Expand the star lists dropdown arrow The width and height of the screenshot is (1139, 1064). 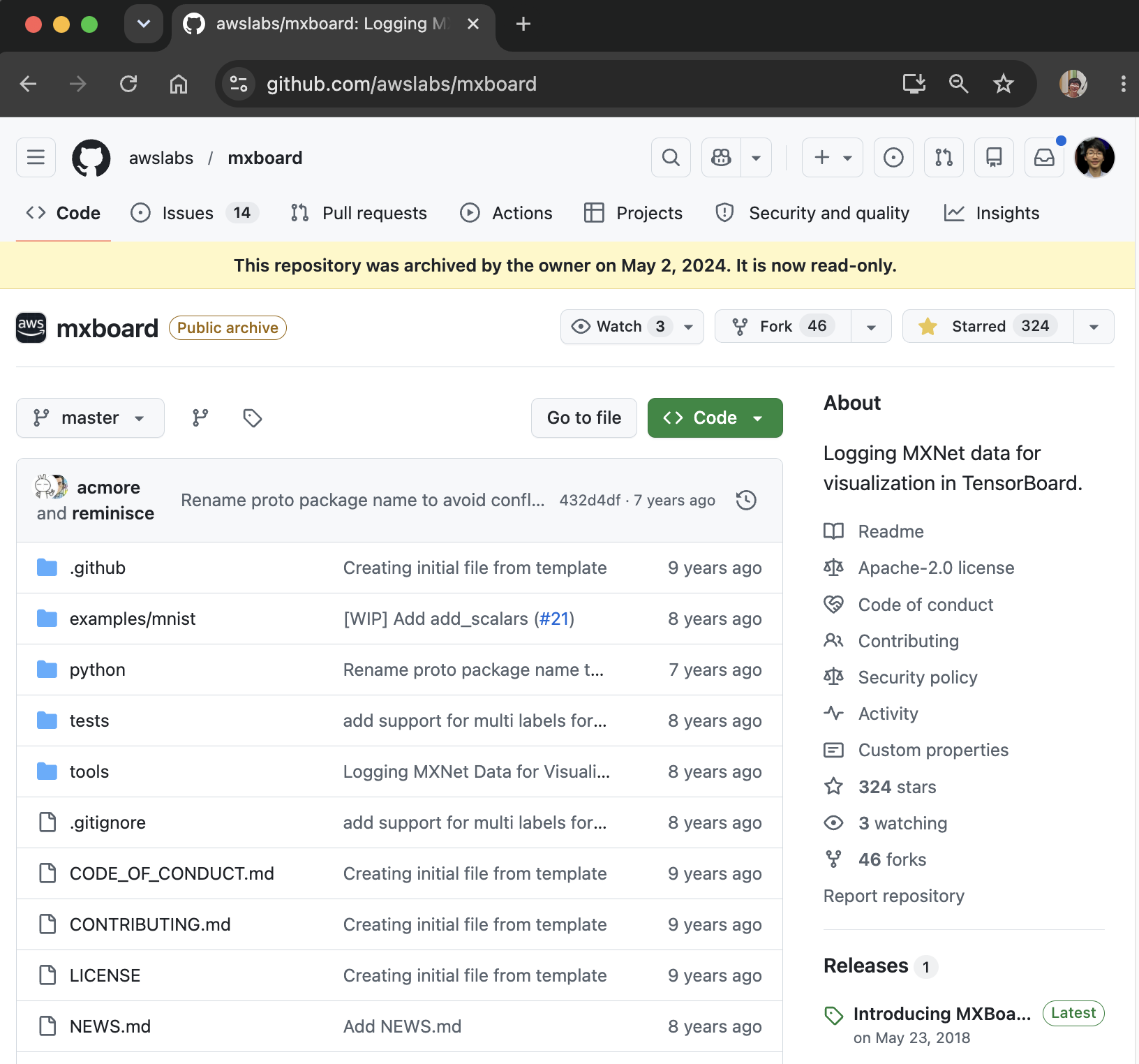pyautogui.click(x=1094, y=326)
